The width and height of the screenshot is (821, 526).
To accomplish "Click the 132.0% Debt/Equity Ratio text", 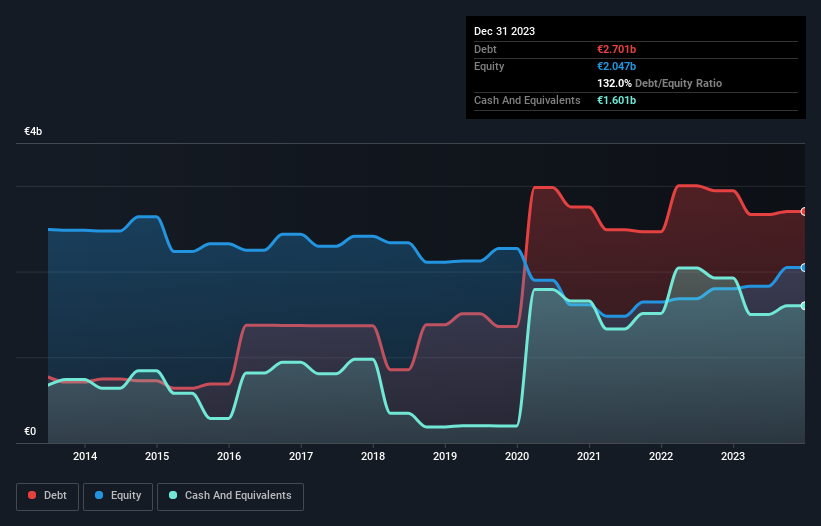I will [659, 83].
